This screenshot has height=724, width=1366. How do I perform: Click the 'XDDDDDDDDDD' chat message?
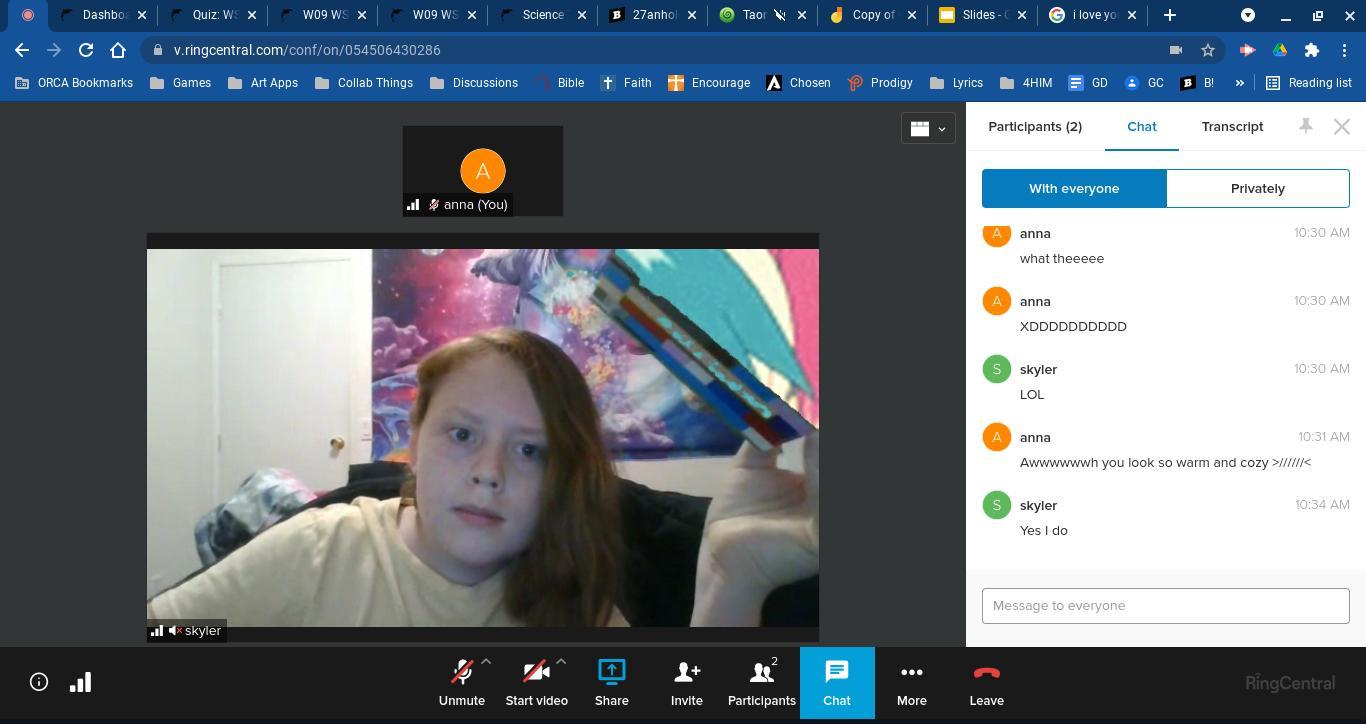coord(1073,327)
